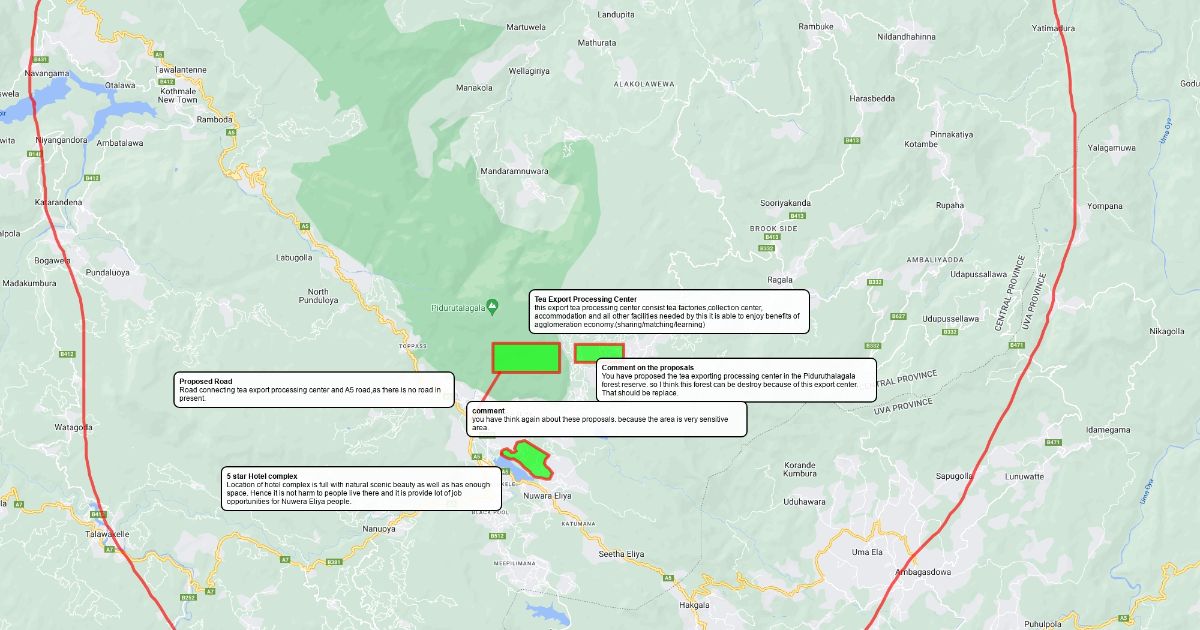
Task: Select the large green rectangle polygon
Action: (525, 358)
